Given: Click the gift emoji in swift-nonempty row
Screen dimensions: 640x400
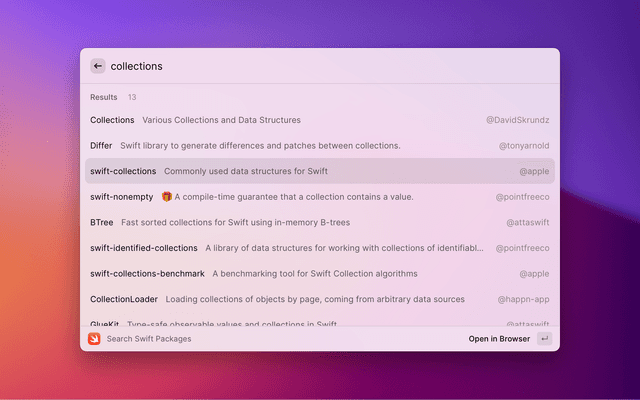Looking at the screenshot, I should tap(166, 197).
